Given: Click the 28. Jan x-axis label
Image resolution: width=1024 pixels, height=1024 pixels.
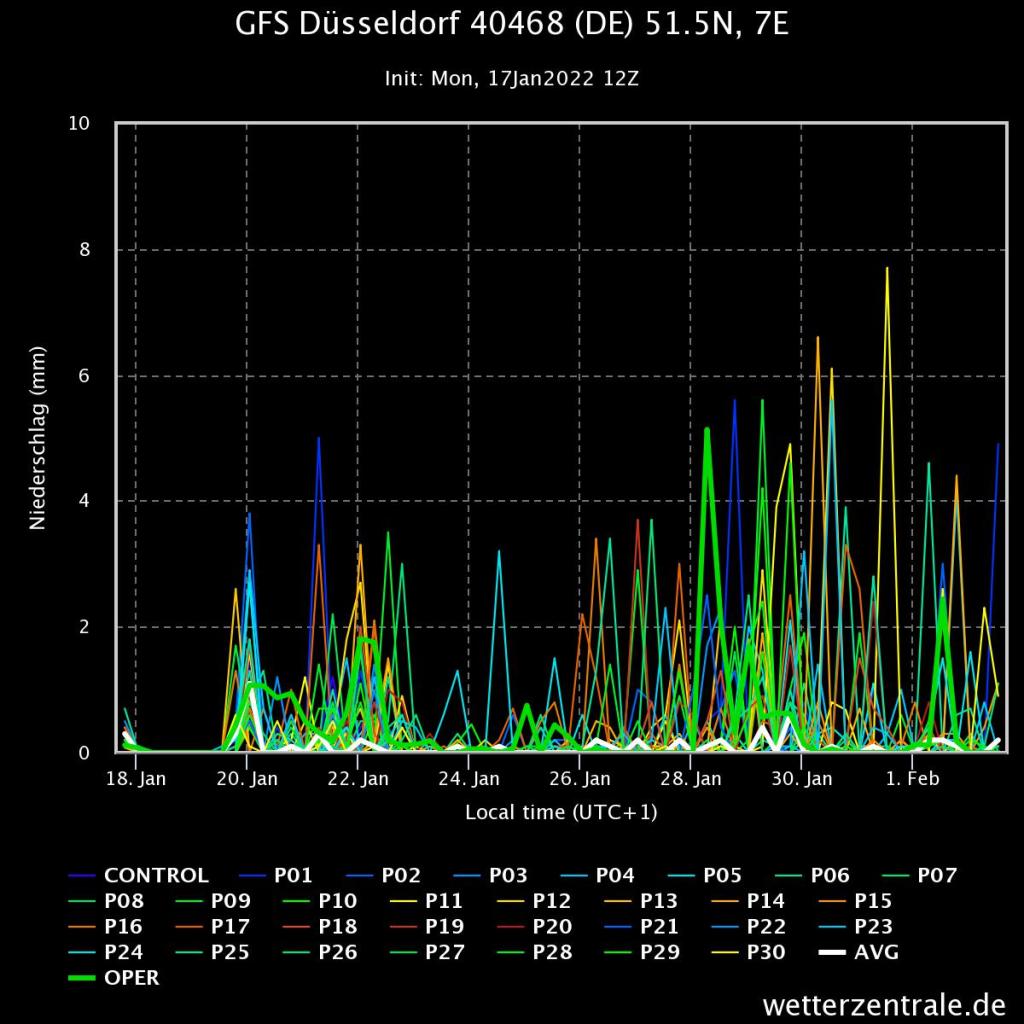Looking at the screenshot, I should (690, 778).
